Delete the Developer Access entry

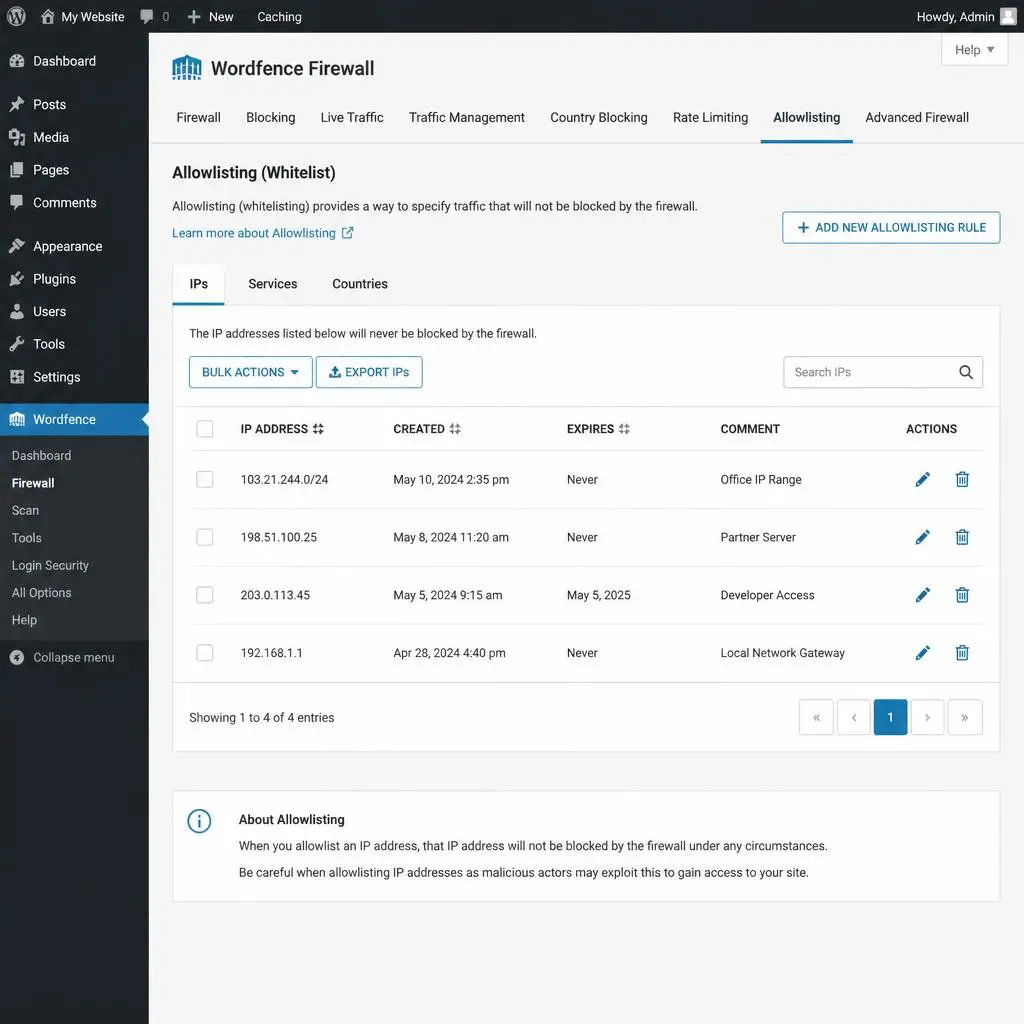[962, 595]
